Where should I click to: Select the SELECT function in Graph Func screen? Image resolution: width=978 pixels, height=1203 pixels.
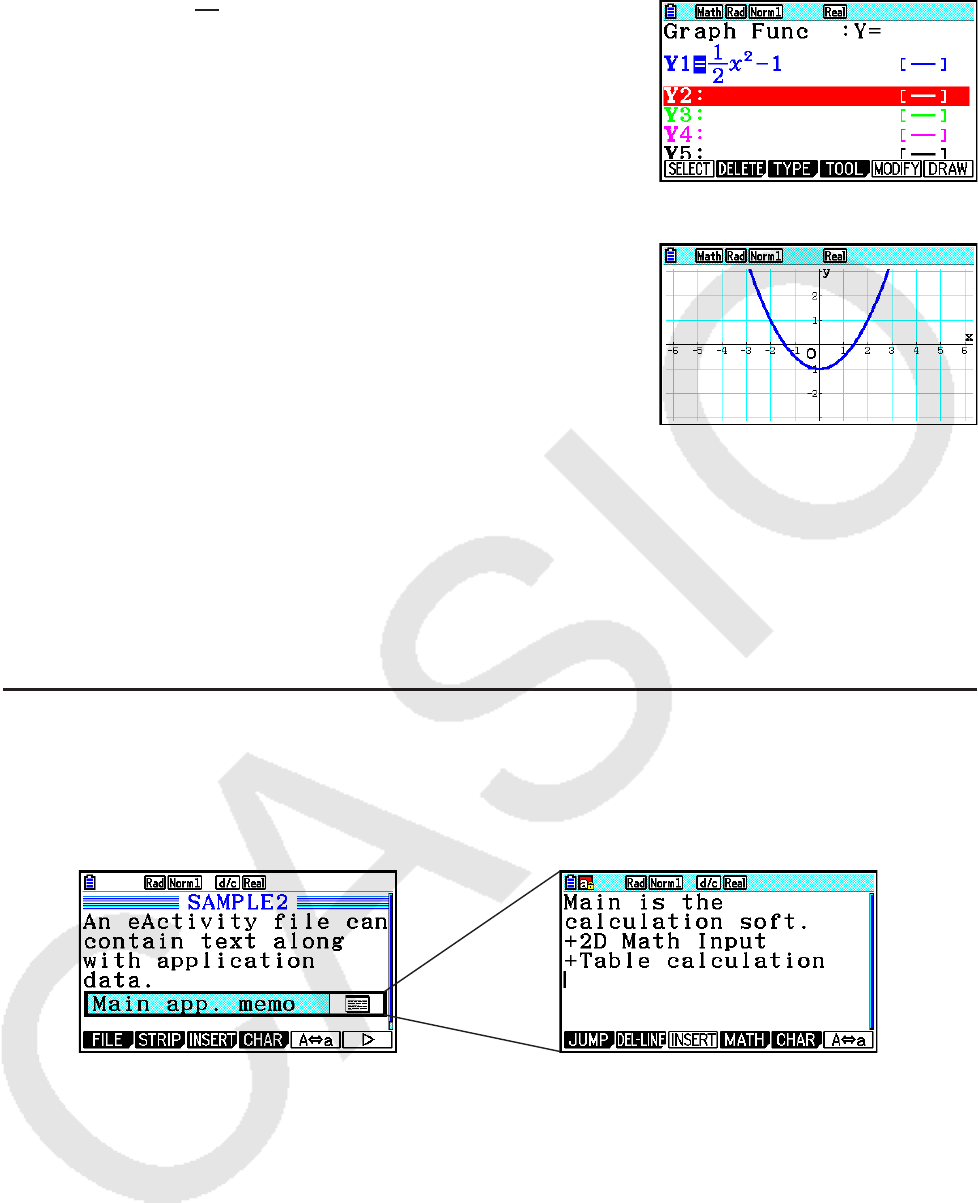(689, 169)
